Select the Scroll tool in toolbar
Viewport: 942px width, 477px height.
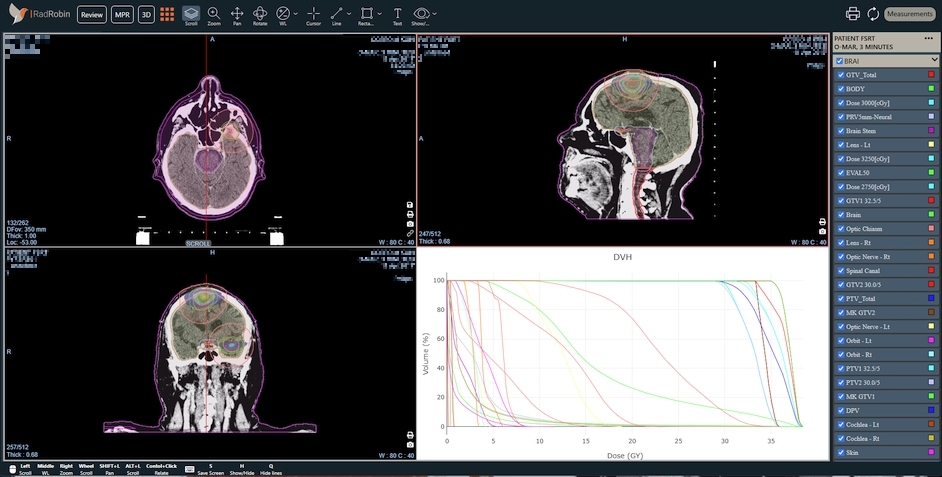click(191, 16)
